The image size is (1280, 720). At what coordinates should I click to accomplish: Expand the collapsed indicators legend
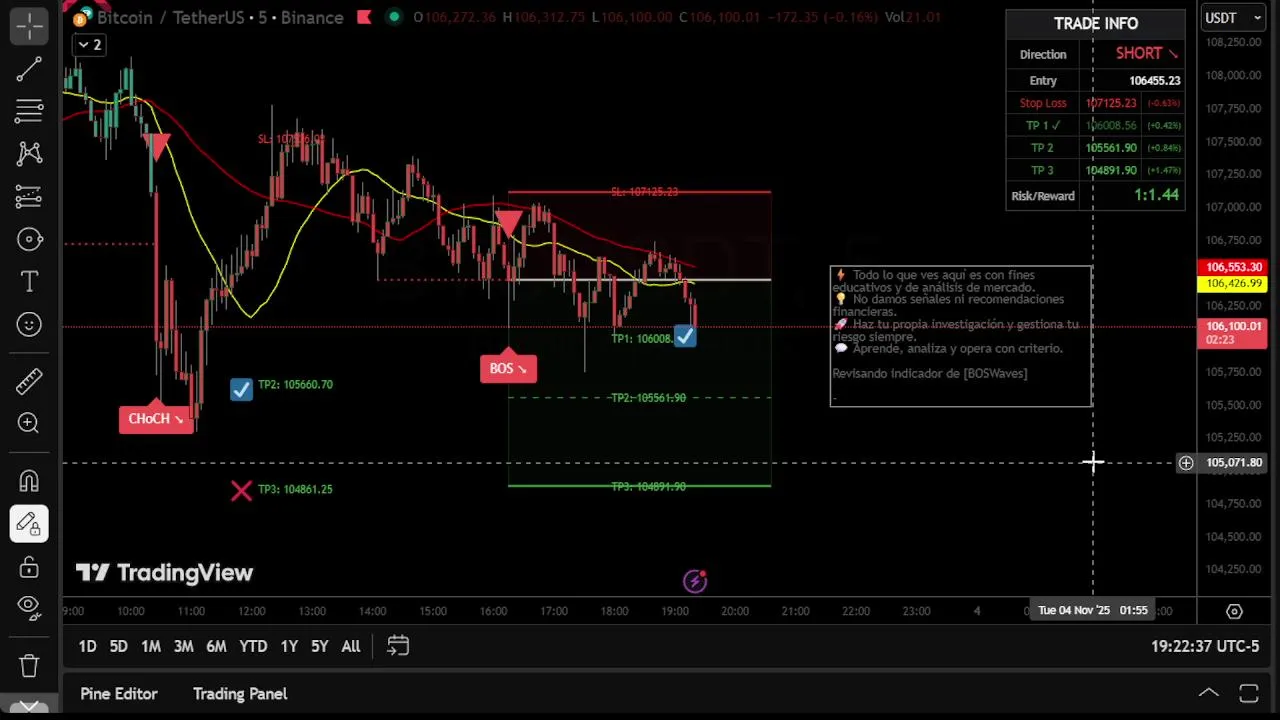[89, 45]
